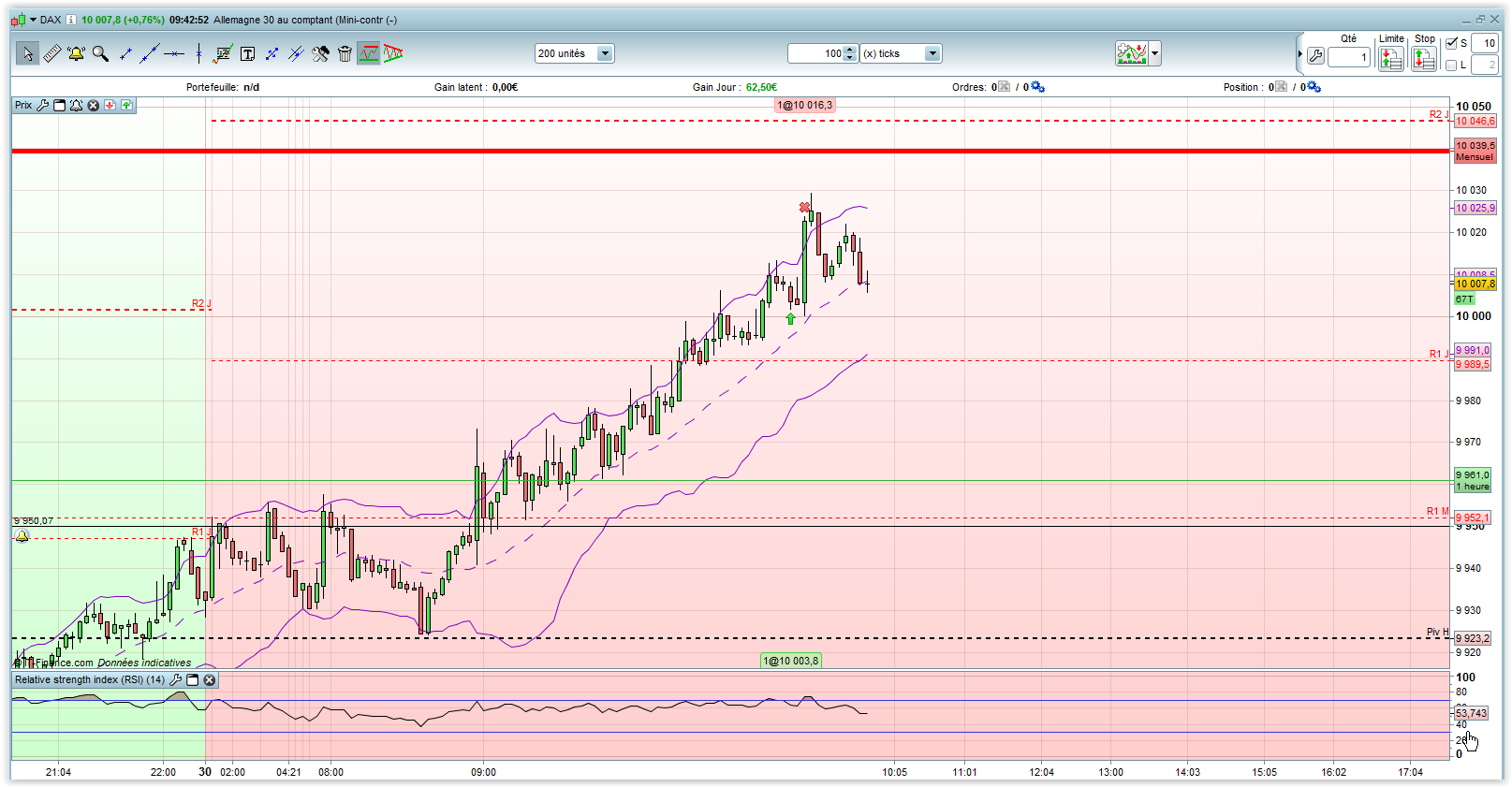Click the current price tag 10 007,8

pyautogui.click(x=1475, y=284)
